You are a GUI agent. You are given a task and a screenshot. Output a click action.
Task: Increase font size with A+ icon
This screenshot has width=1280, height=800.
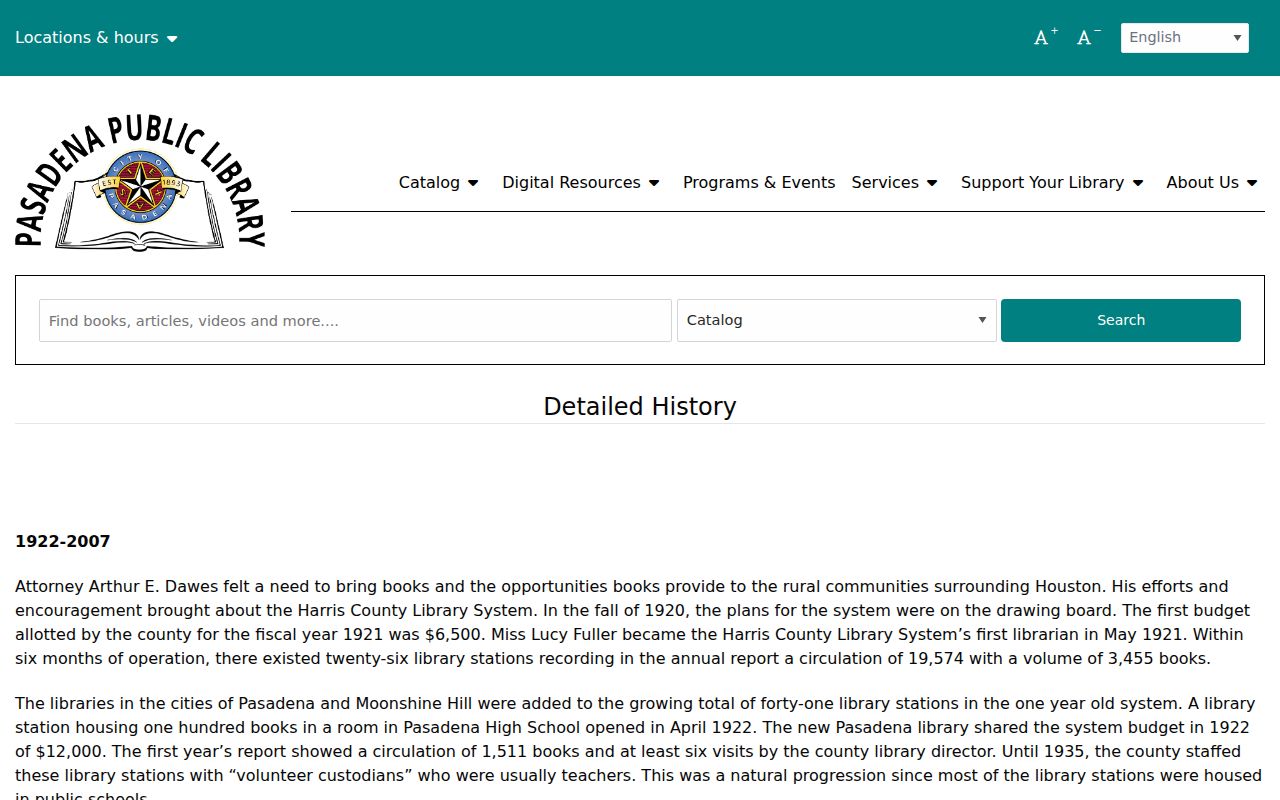1046,38
